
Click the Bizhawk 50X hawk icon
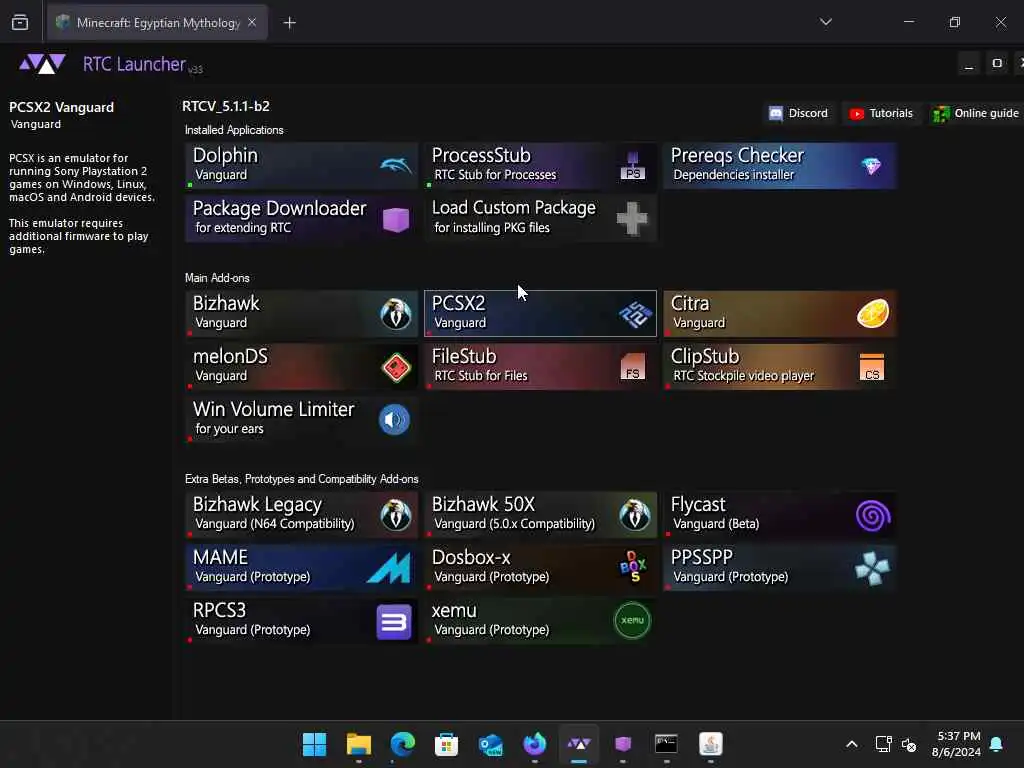[635, 515]
